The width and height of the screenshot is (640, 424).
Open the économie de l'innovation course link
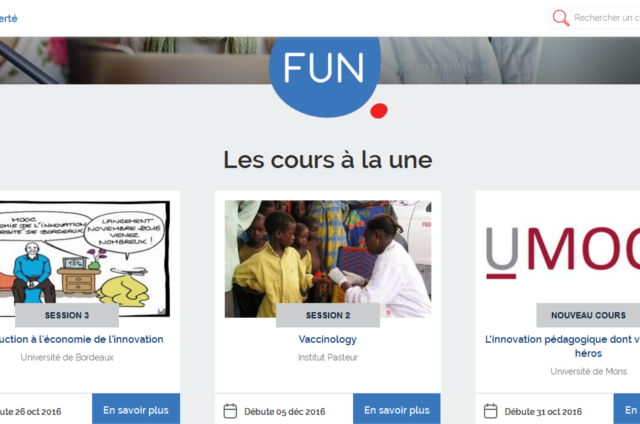(81, 339)
